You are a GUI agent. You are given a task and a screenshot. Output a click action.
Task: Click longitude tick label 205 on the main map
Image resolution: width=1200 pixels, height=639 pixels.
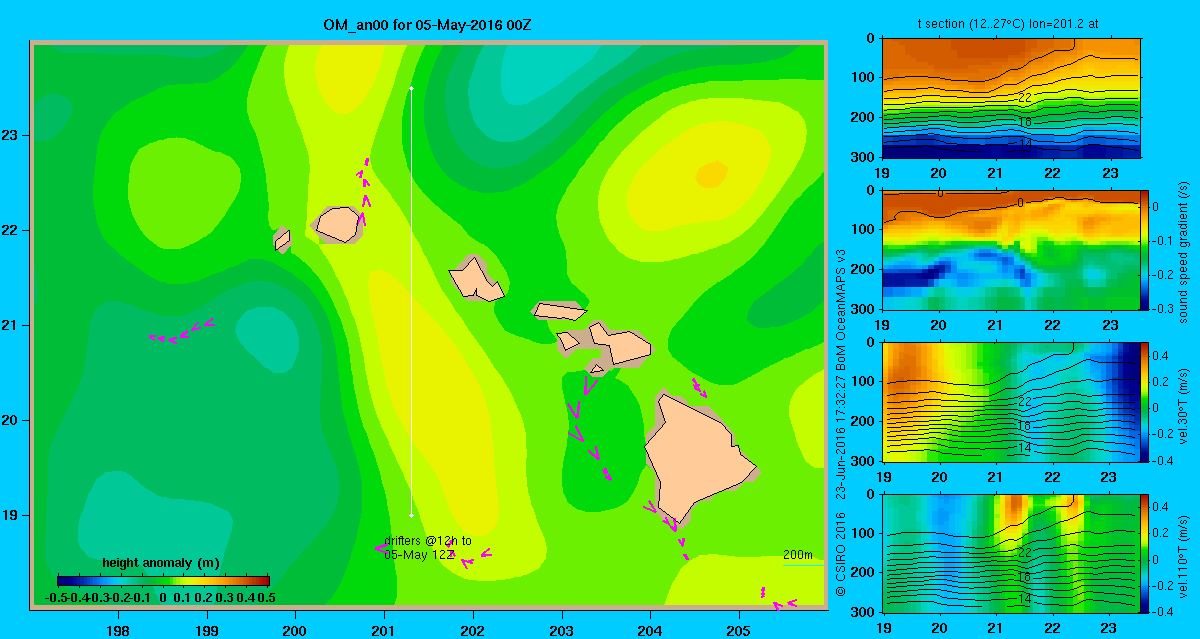coord(739,630)
